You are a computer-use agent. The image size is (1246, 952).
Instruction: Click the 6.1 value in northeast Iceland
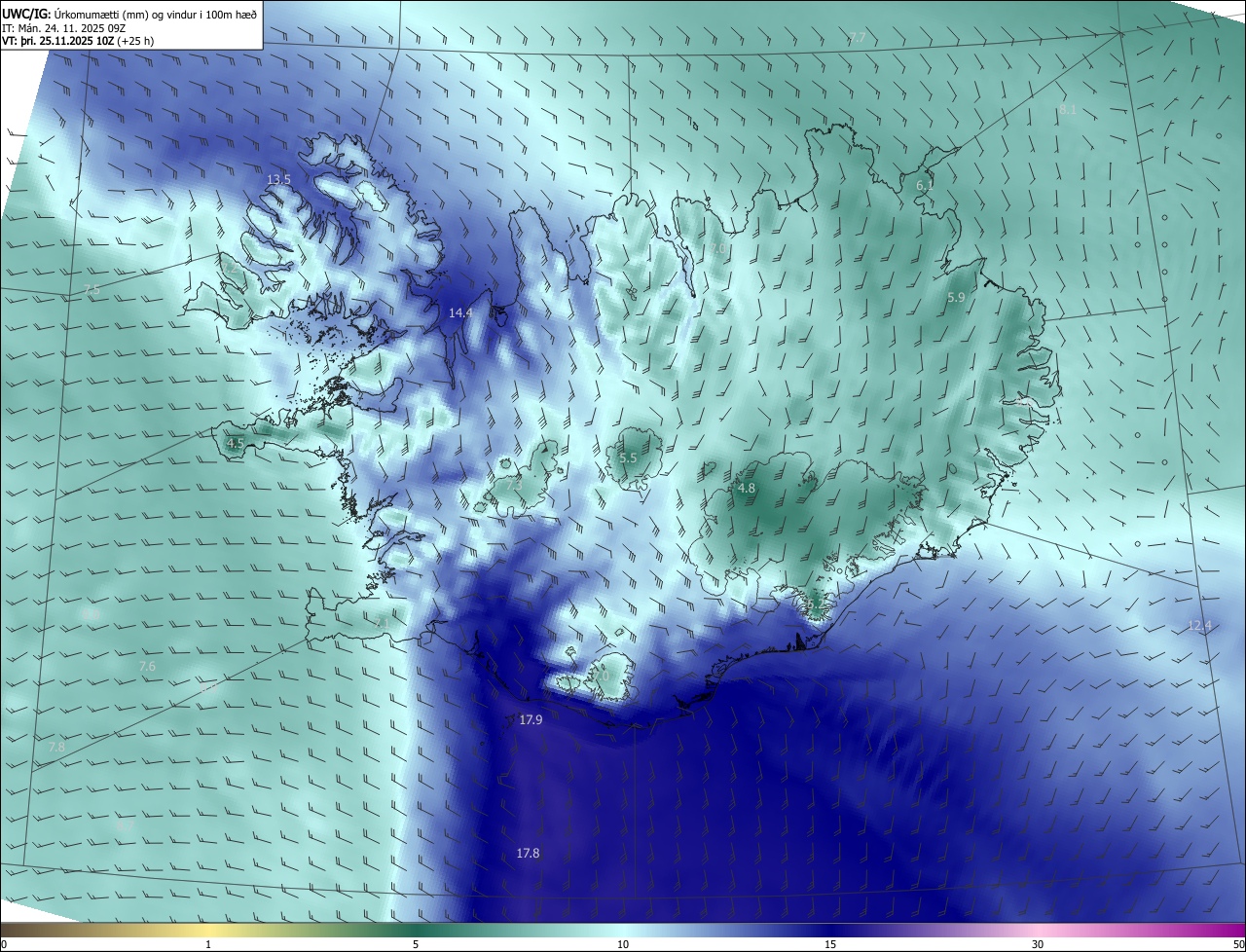pyautogui.click(x=925, y=185)
